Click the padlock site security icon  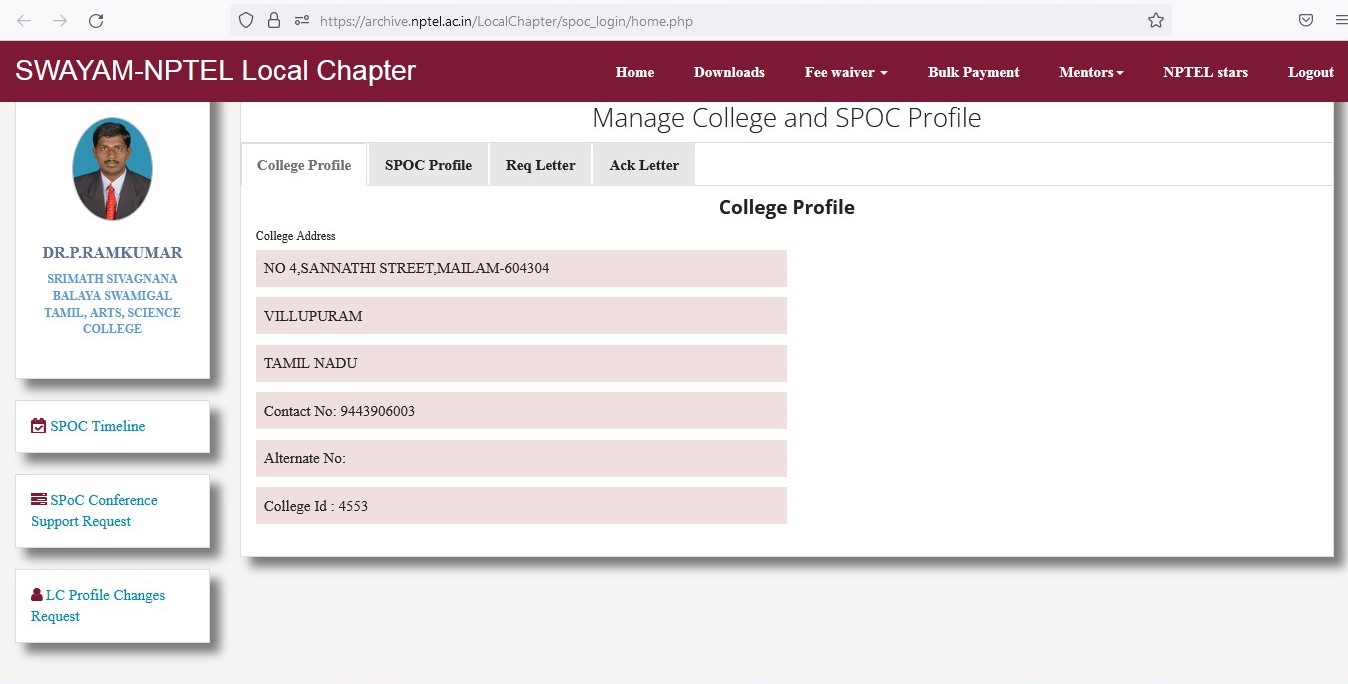pos(274,20)
